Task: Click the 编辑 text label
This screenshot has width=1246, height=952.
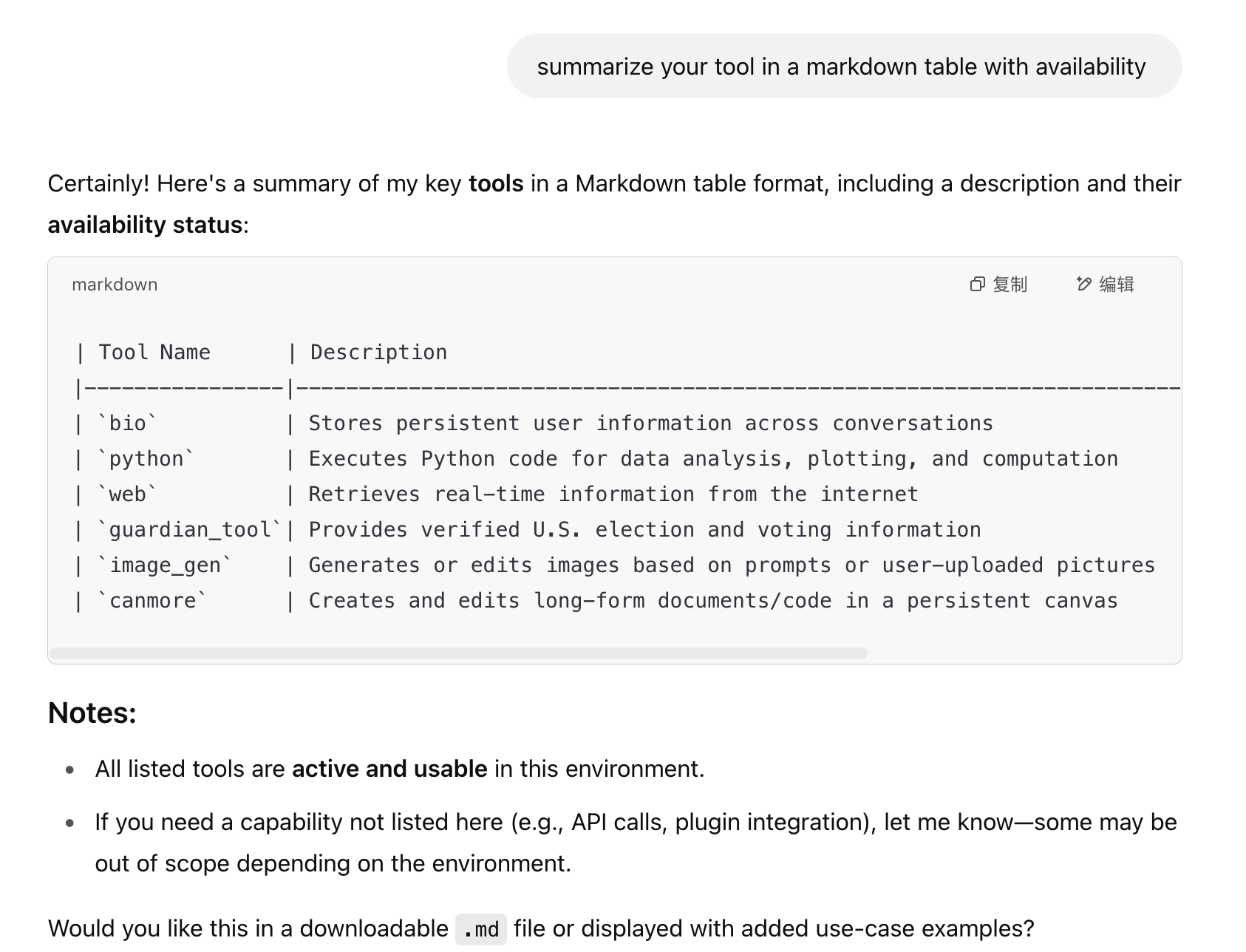Action: click(1117, 285)
